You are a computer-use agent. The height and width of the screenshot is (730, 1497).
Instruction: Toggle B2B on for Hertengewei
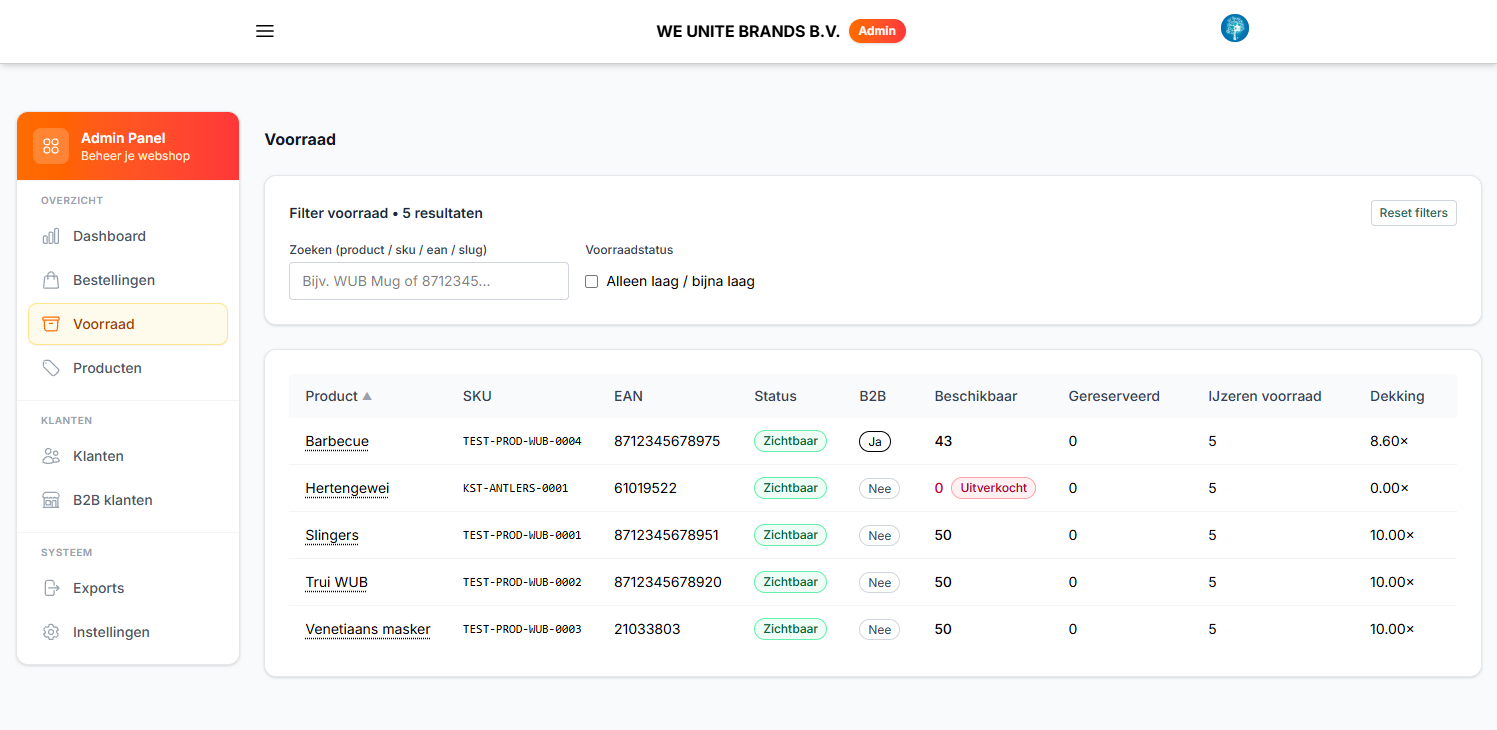coord(879,488)
